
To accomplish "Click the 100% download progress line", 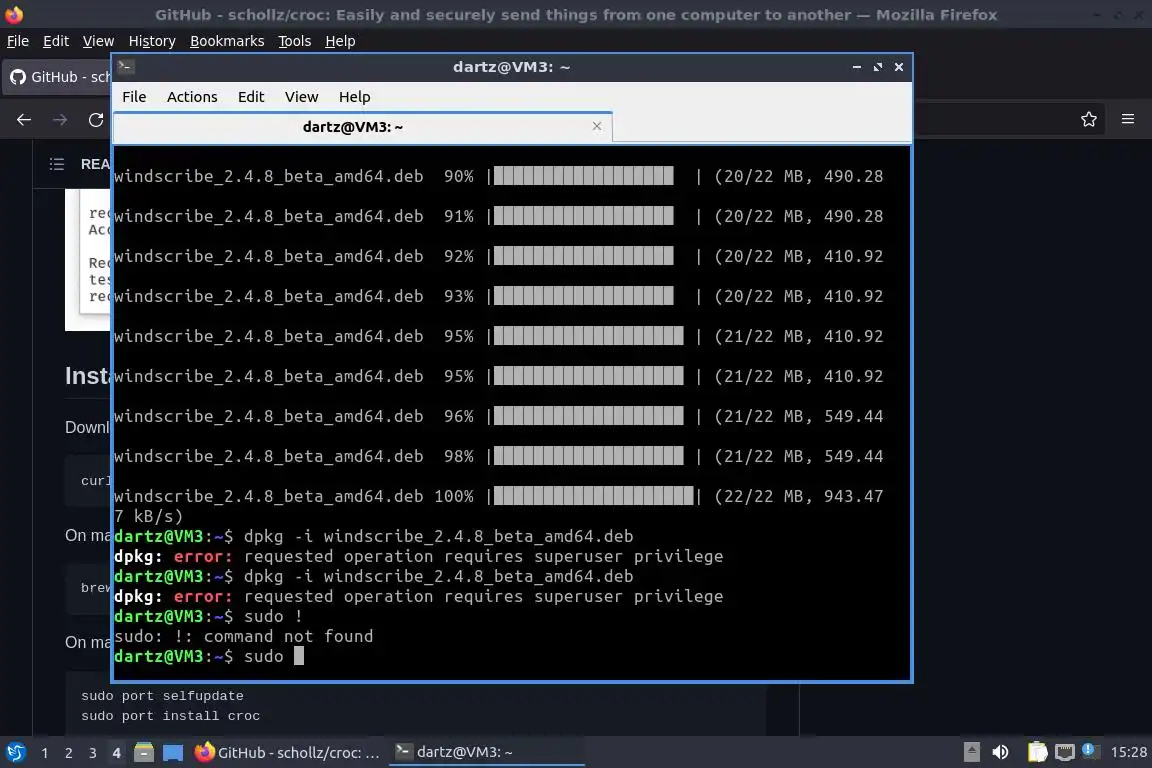I will tap(499, 496).
